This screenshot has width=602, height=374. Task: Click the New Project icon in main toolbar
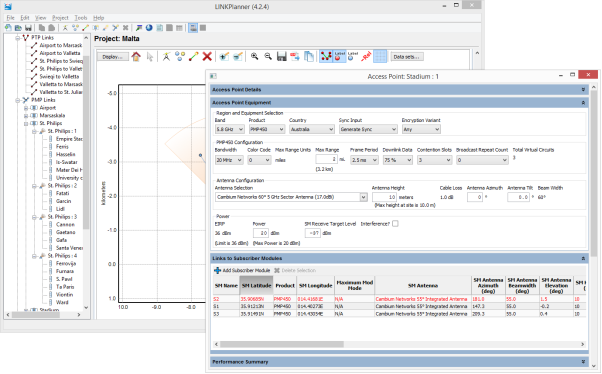(8, 28)
